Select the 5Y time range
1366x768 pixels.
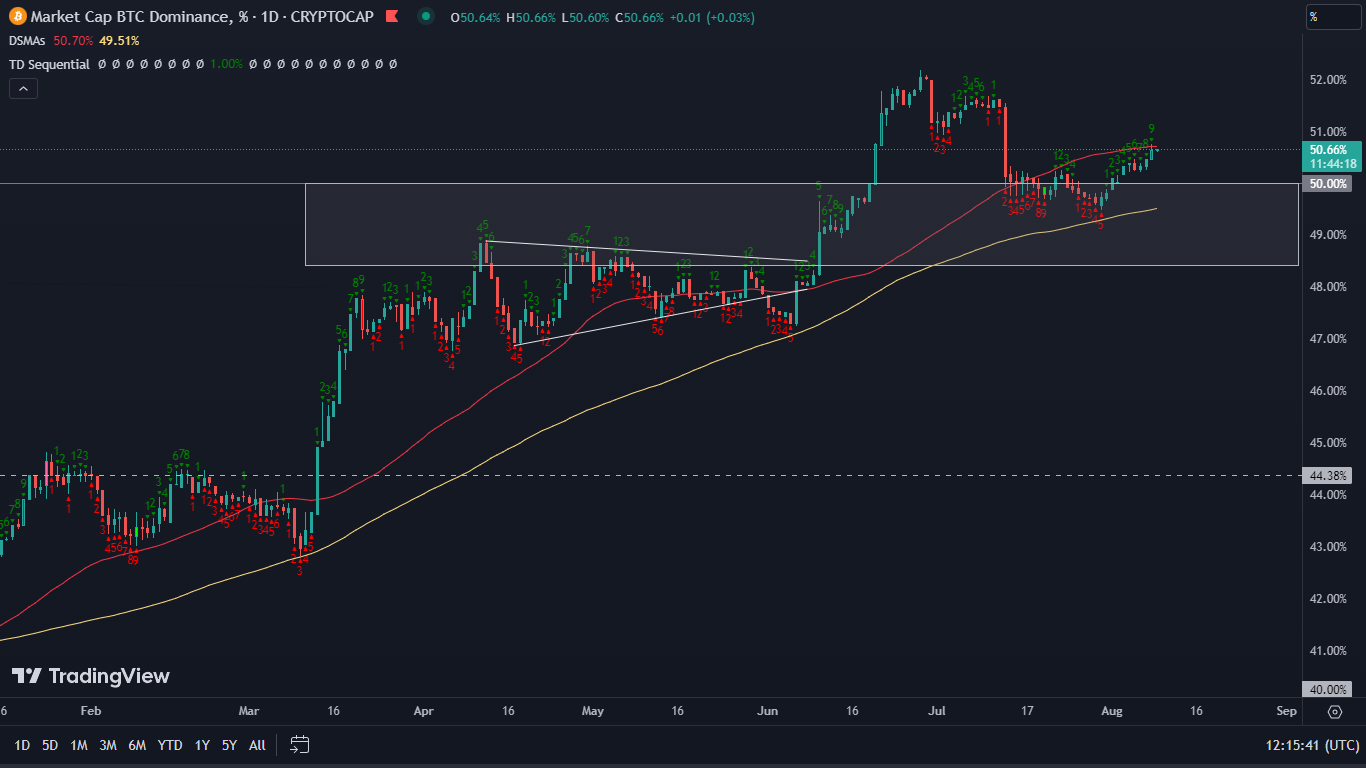tap(229, 745)
